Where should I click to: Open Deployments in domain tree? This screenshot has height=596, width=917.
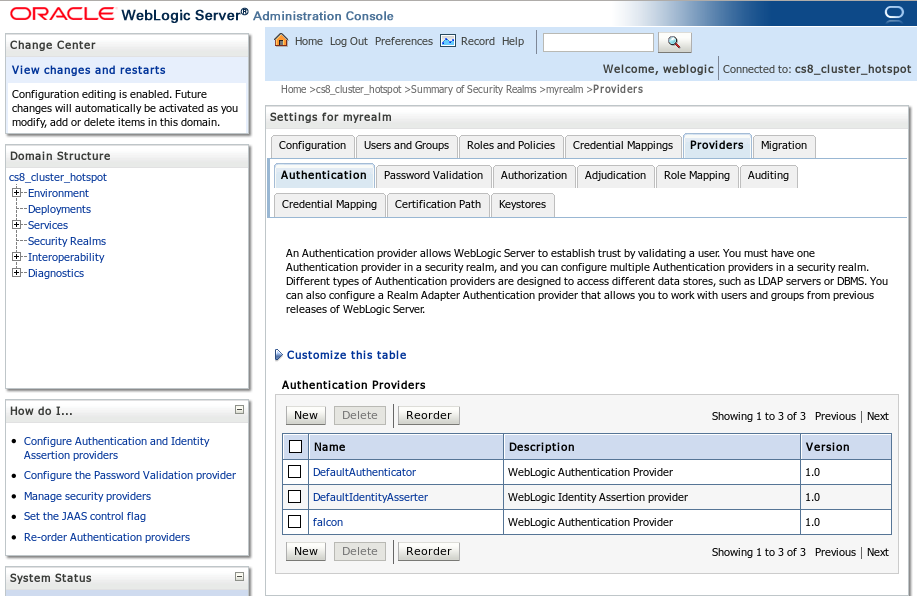[x=59, y=209]
